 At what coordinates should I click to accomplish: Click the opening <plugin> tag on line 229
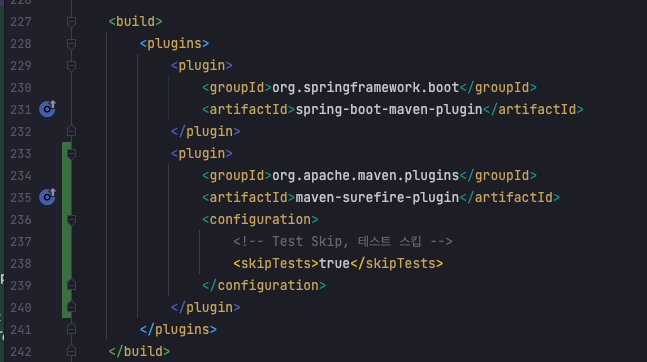(x=201, y=65)
